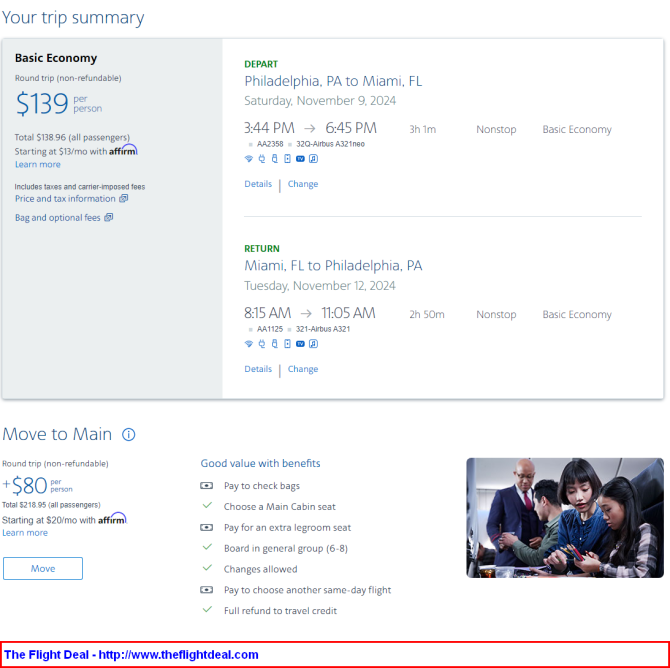Open Details for the Philadelphia to Miami flight
The image size is (670, 668).
point(258,184)
